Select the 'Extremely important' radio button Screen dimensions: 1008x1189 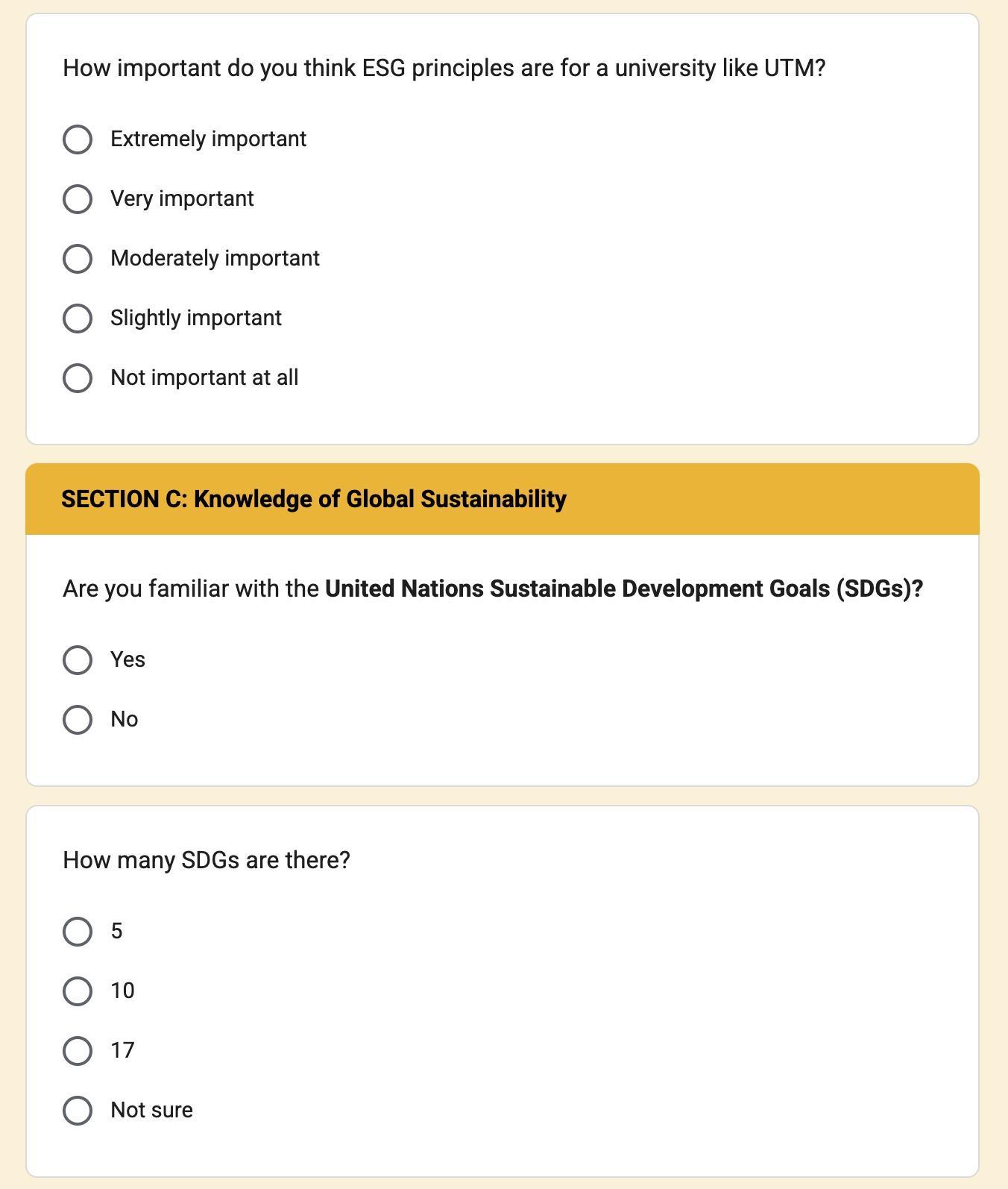pyautogui.click(x=78, y=139)
